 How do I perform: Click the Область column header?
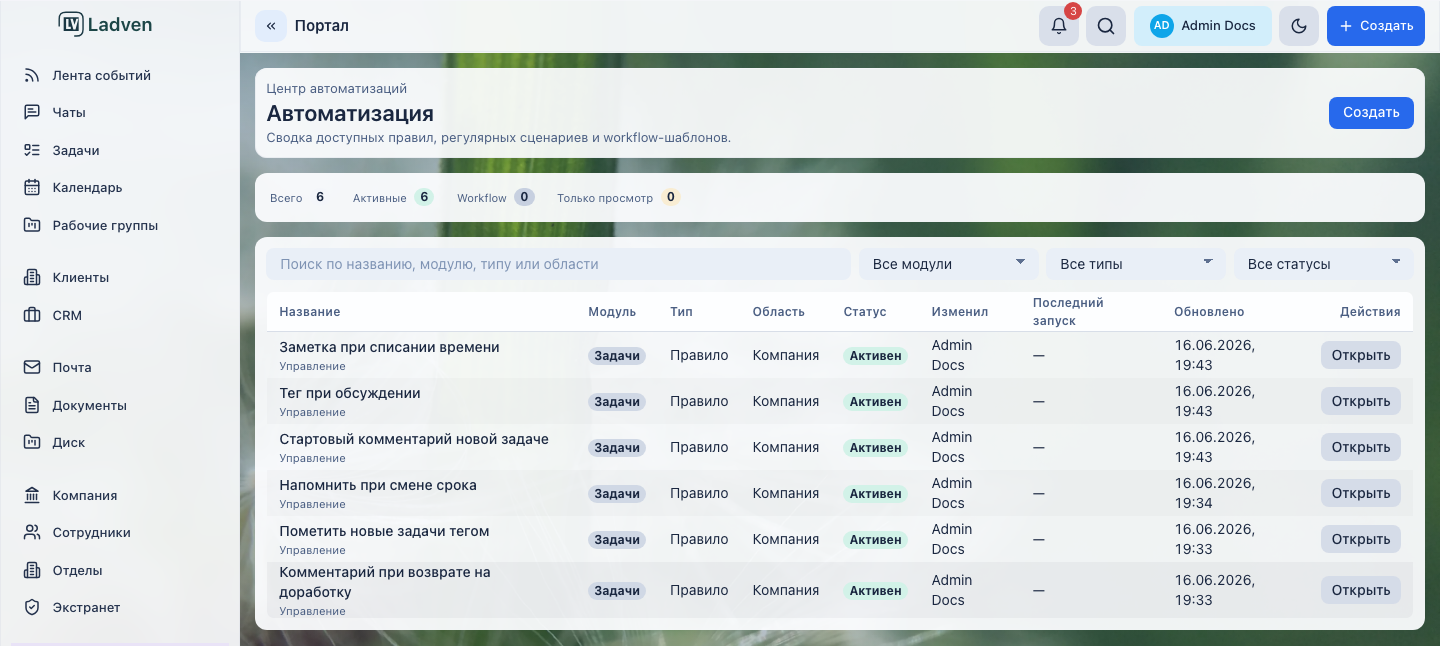click(779, 312)
